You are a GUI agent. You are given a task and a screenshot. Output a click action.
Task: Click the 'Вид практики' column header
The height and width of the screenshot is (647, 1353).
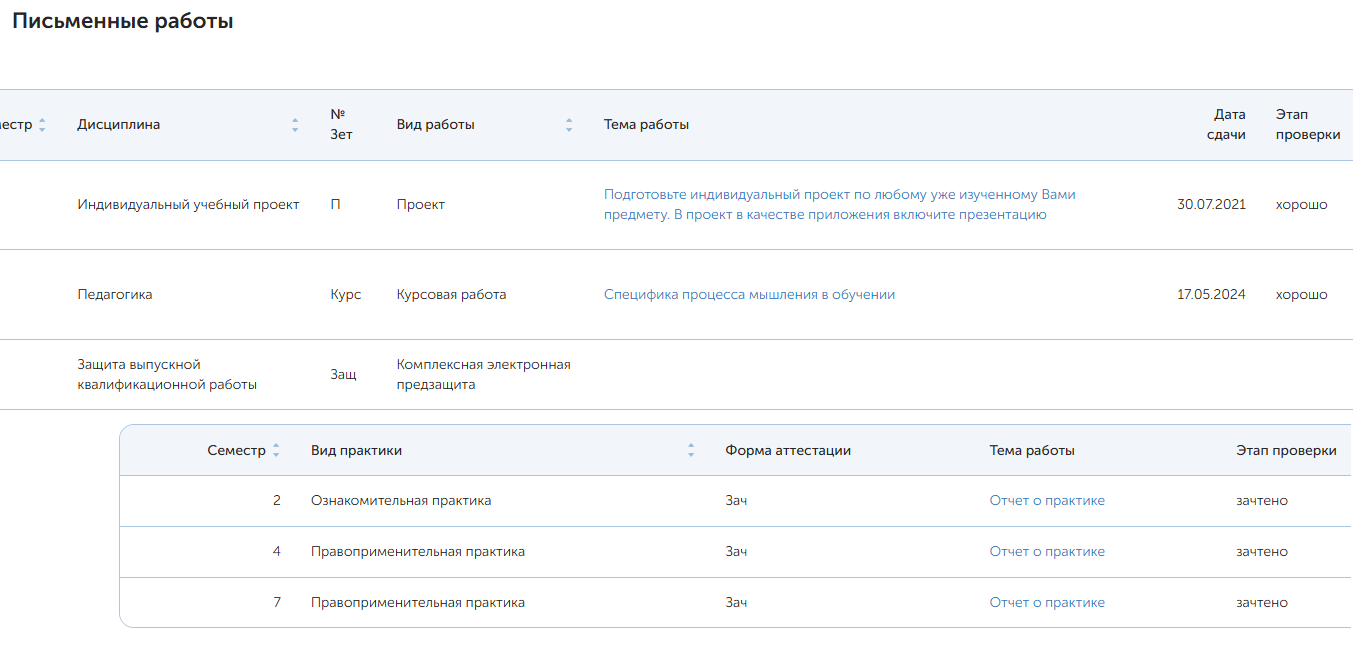pyautogui.click(x=356, y=451)
